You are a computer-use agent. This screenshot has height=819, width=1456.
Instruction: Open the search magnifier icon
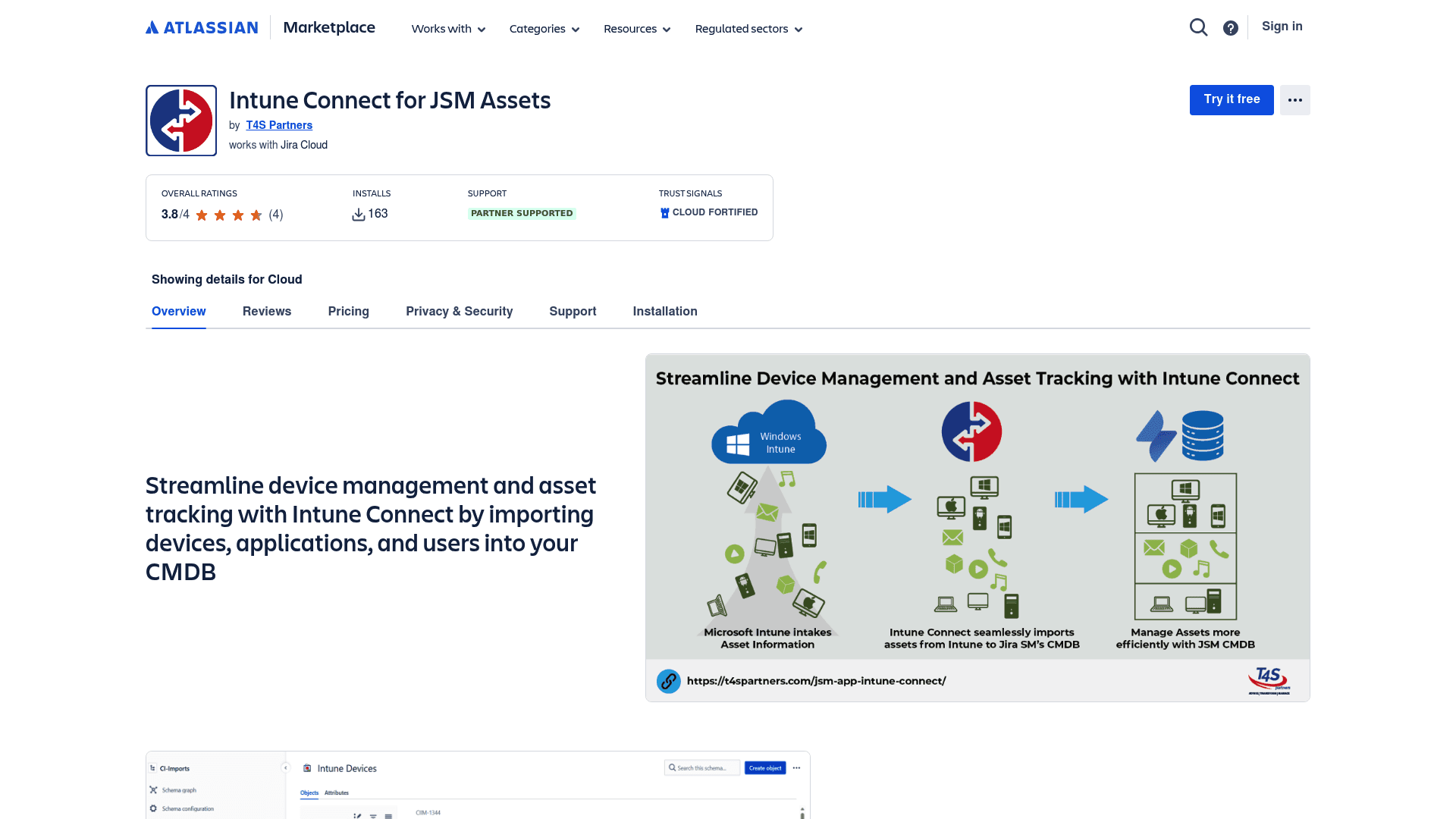click(x=1198, y=27)
